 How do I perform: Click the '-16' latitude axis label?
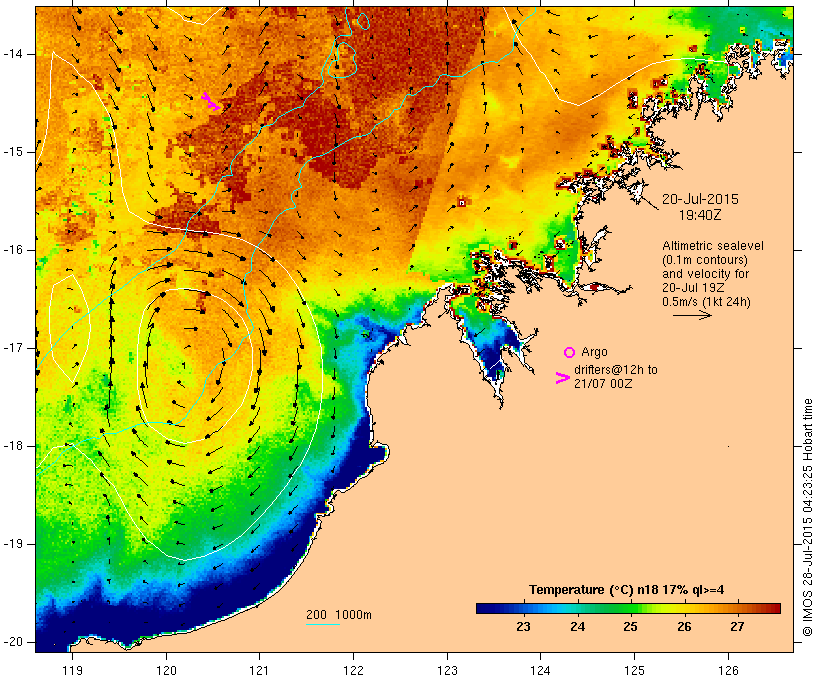[12, 250]
